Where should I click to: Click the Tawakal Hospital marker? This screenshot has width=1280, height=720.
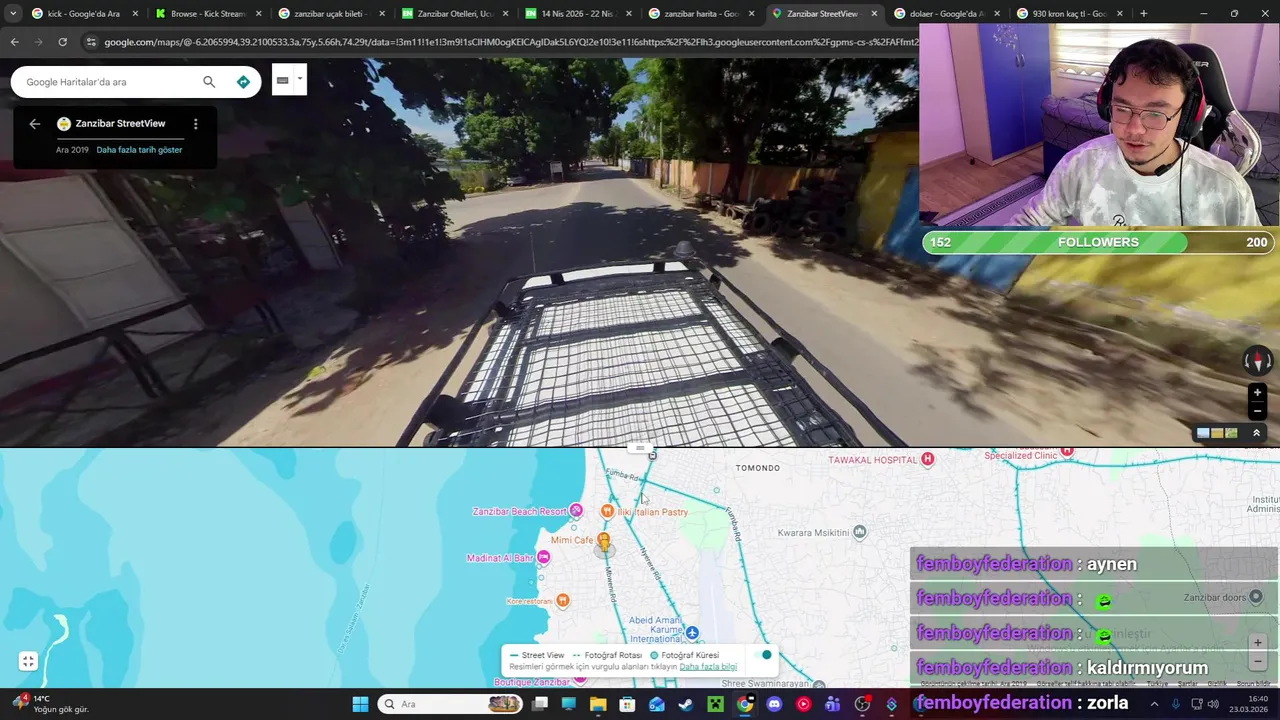click(928, 459)
